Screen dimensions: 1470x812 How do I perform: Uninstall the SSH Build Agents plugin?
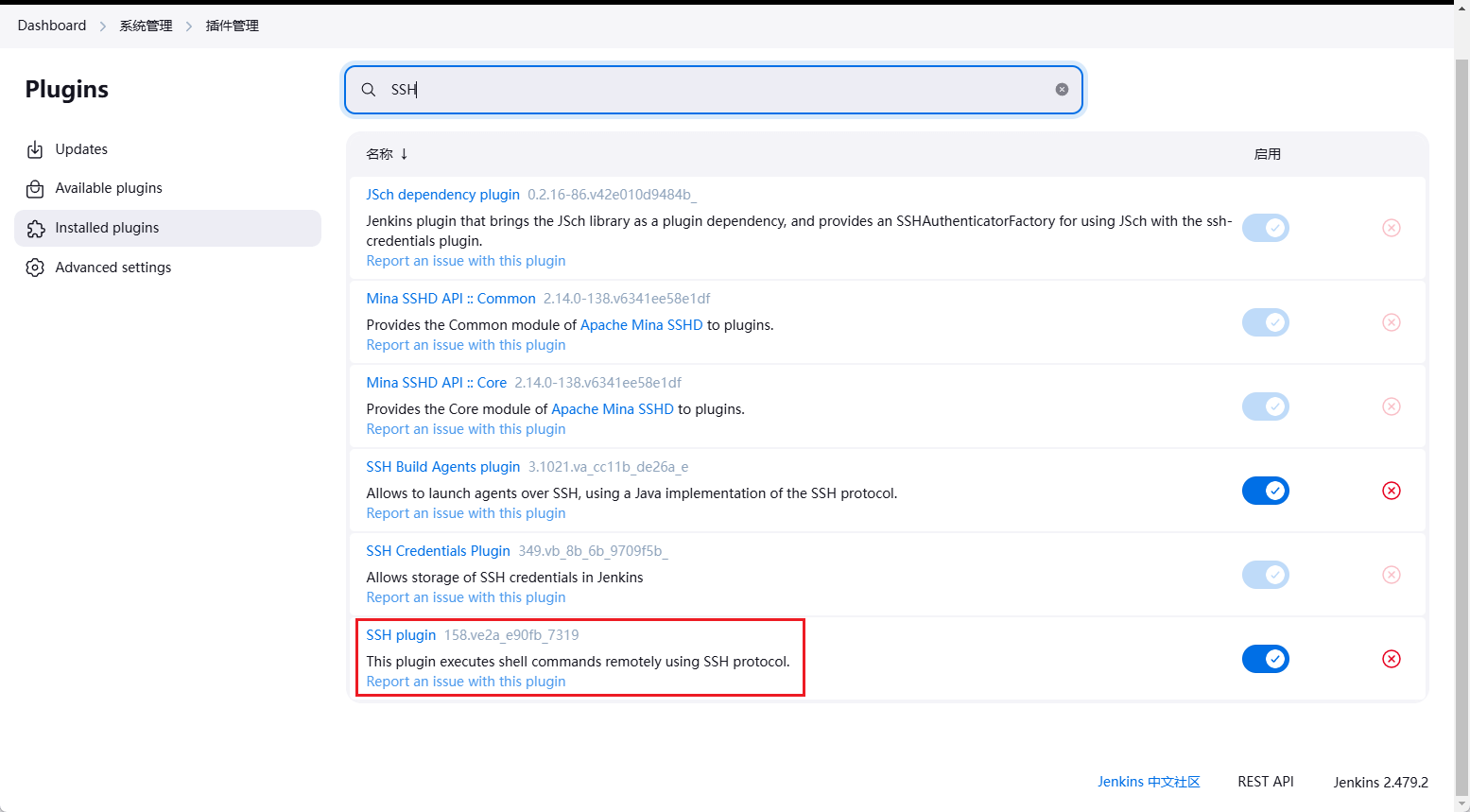[x=1391, y=491]
